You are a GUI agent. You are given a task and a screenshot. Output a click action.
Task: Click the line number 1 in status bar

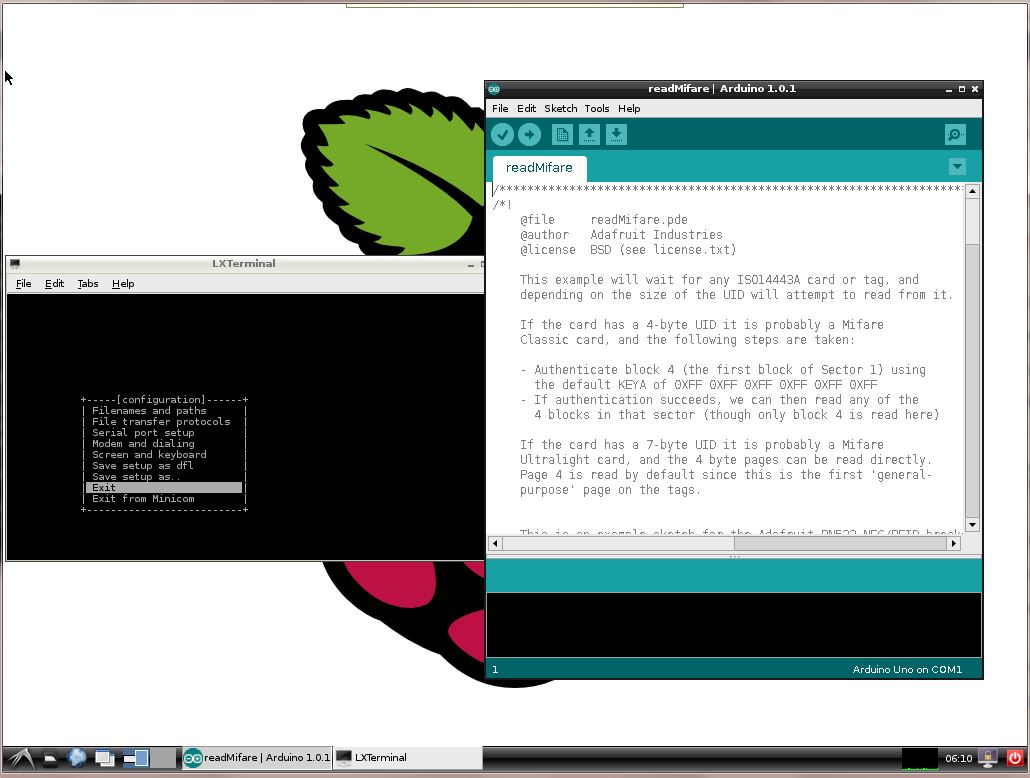click(495, 670)
